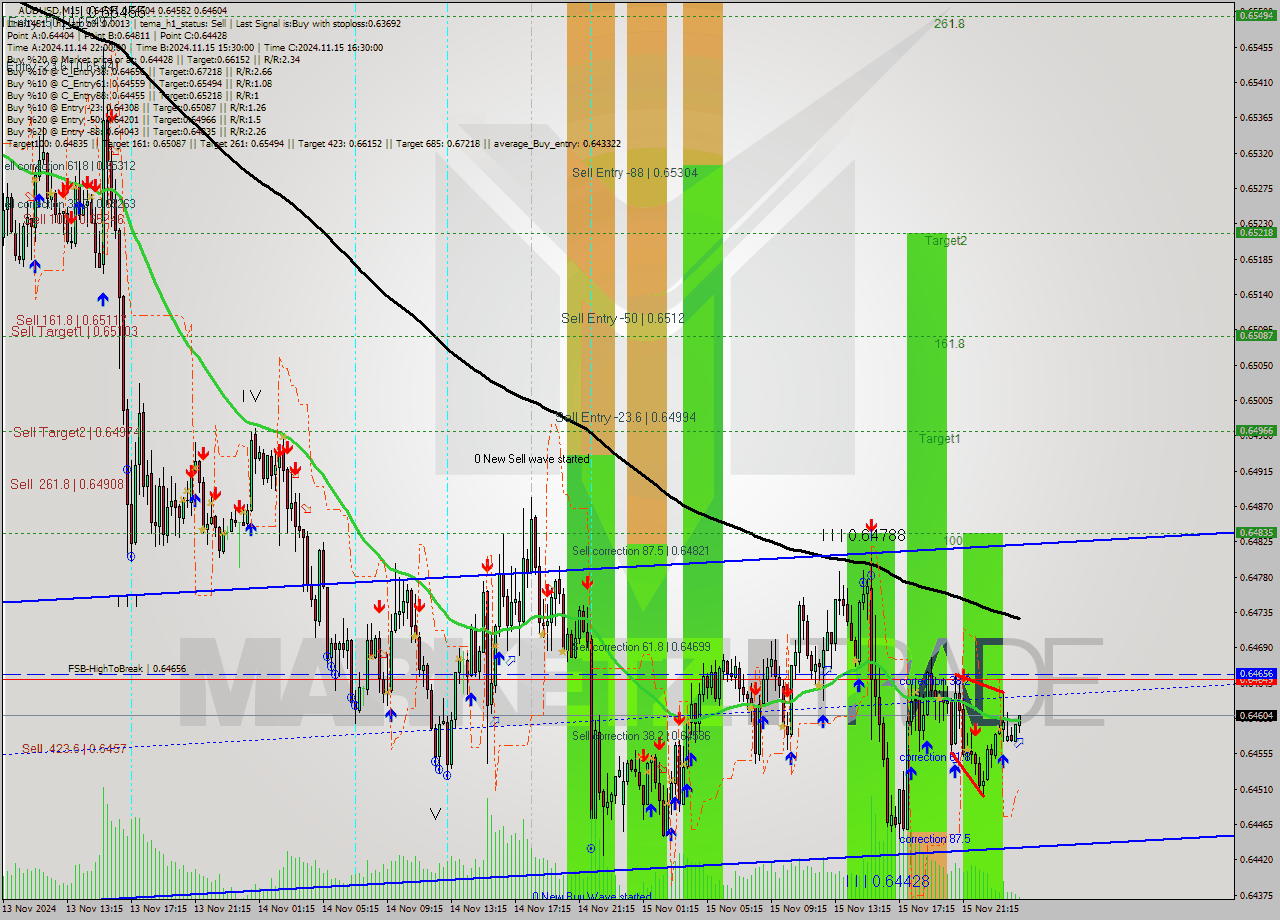Click the 'Sell Entry -50 | 0.6512' label
Screen dimensions: 1280x920
[x=623, y=318]
